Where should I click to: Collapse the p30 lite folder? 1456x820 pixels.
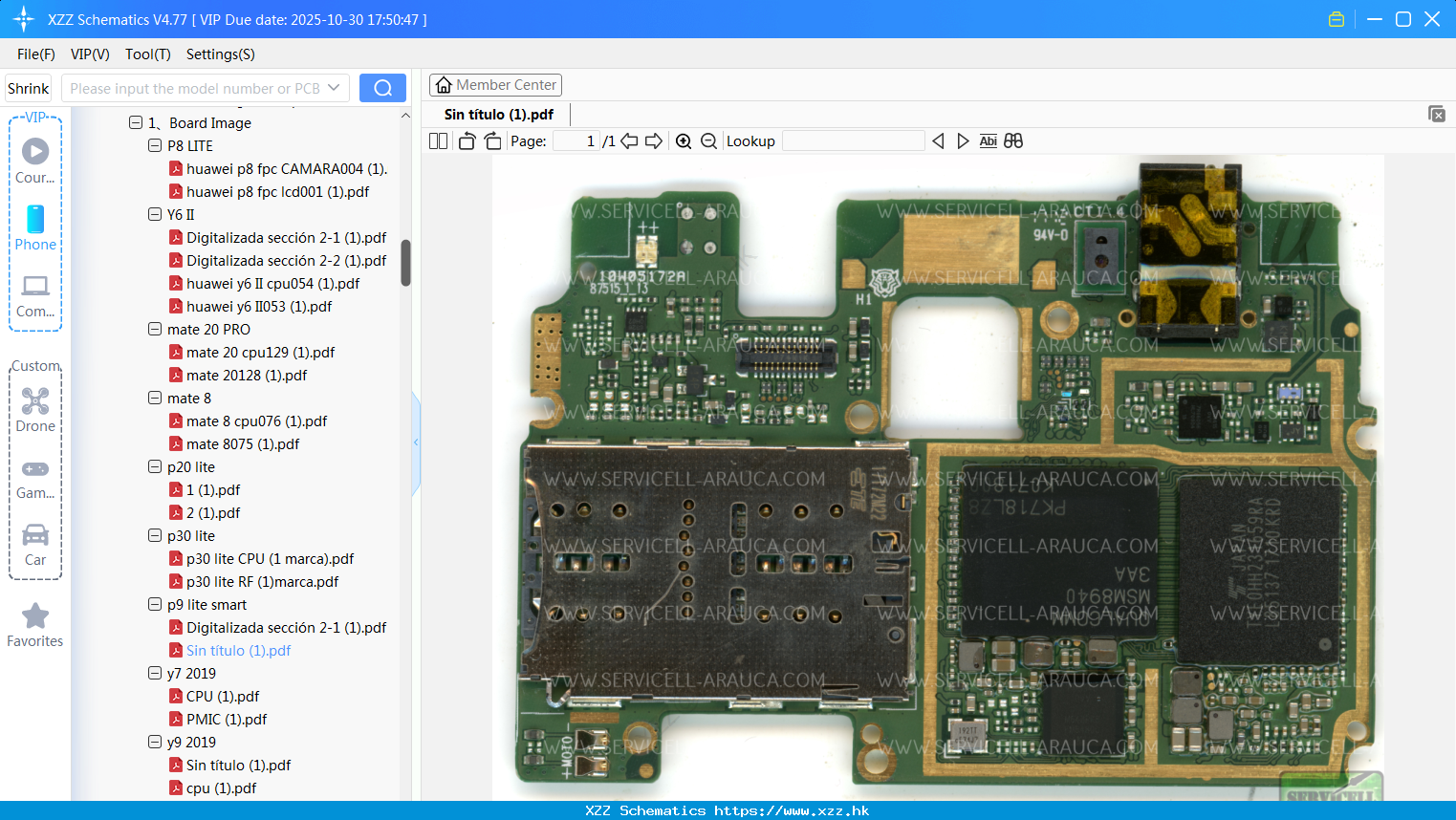pyautogui.click(x=155, y=535)
